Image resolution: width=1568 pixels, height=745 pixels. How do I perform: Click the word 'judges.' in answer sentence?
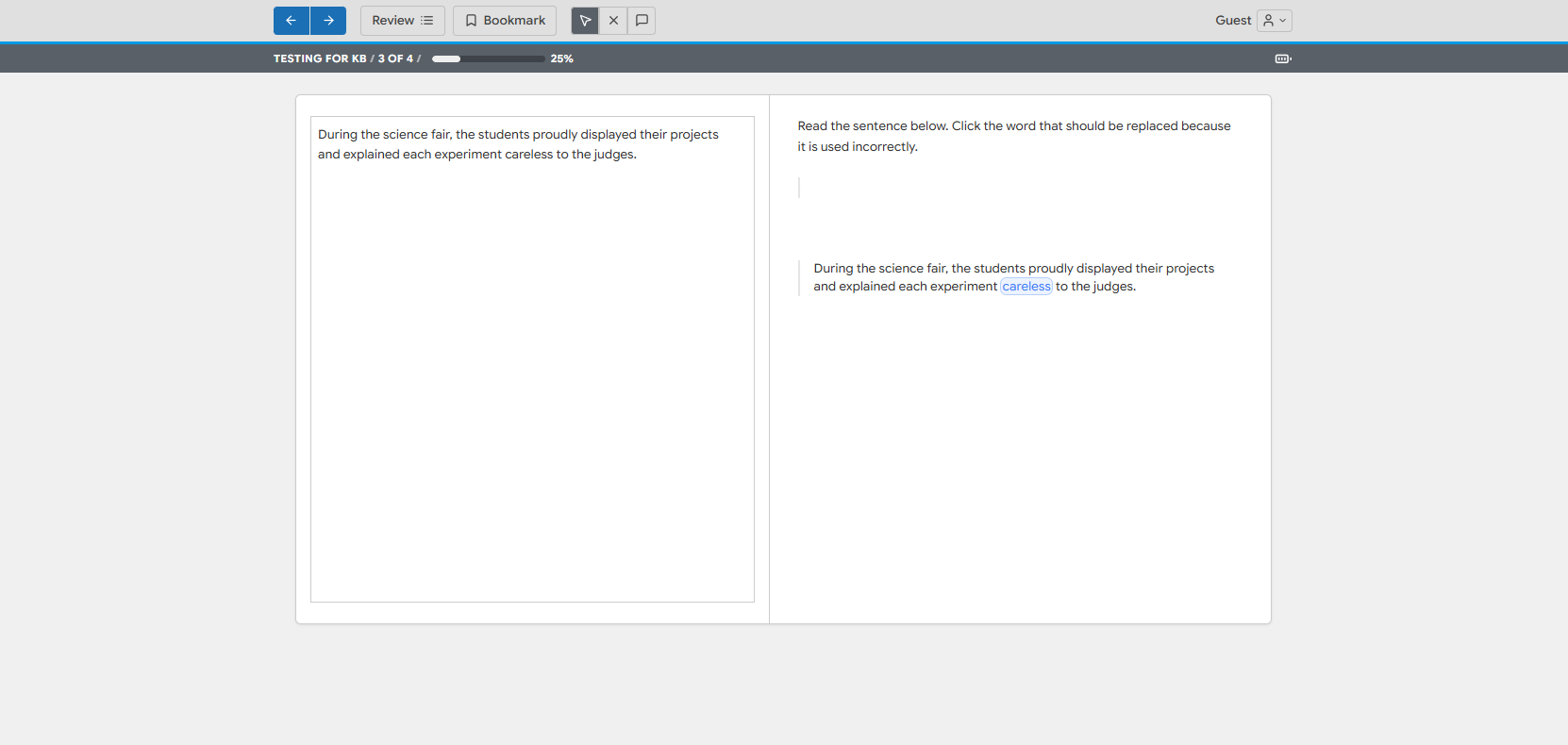pyautogui.click(x=1114, y=287)
